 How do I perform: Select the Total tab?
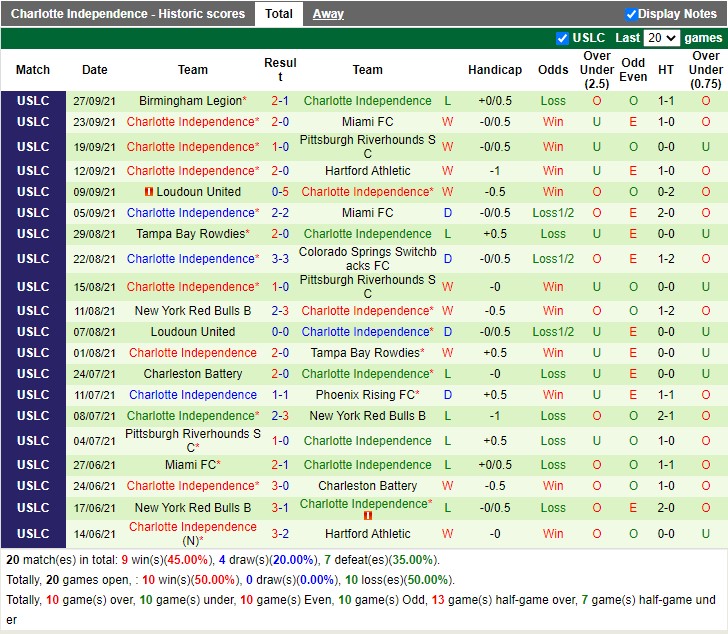[x=279, y=14]
